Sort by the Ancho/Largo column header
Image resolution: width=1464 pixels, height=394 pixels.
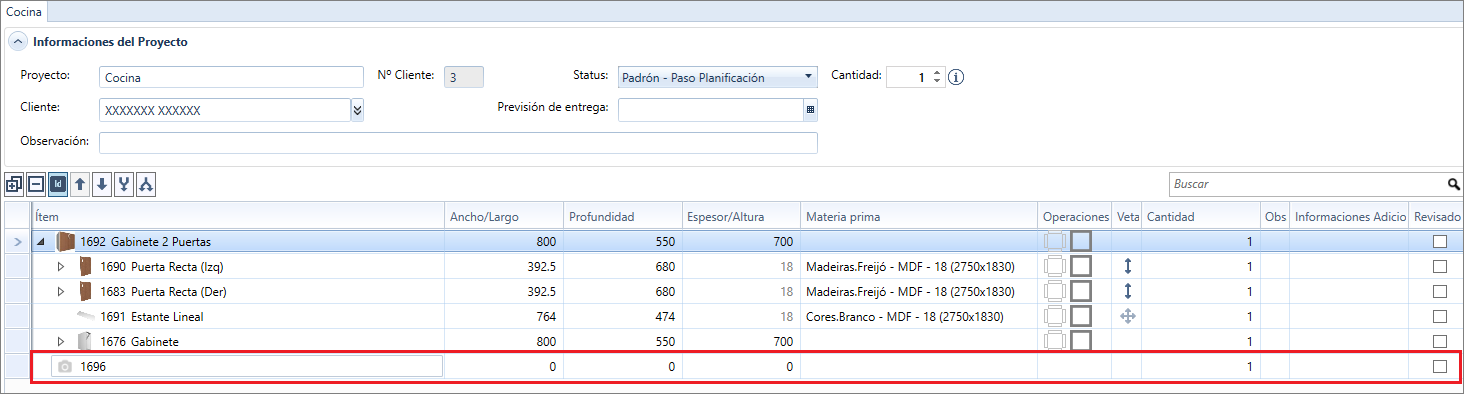[503, 216]
